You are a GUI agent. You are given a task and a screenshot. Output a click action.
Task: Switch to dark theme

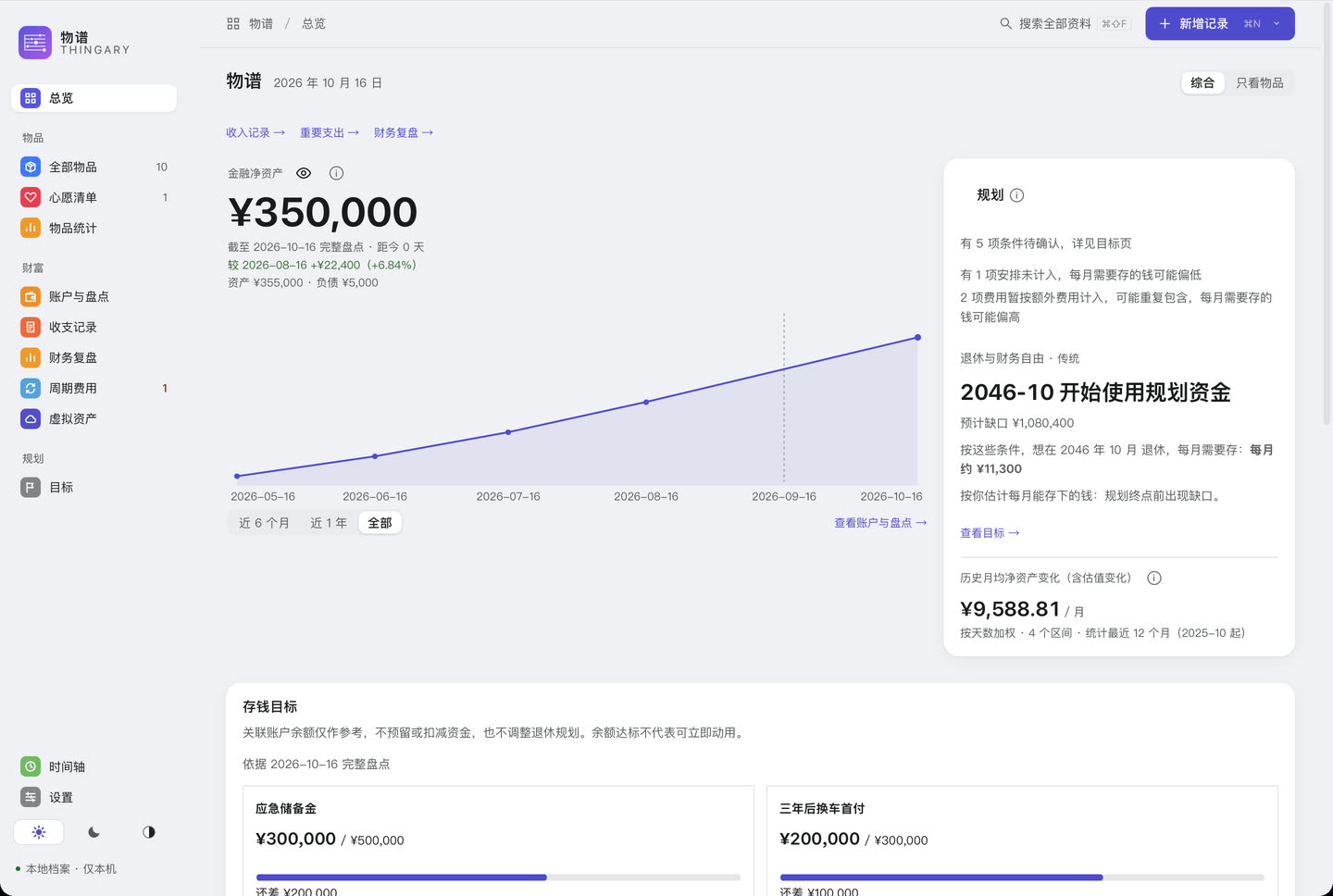tap(93, 832)
